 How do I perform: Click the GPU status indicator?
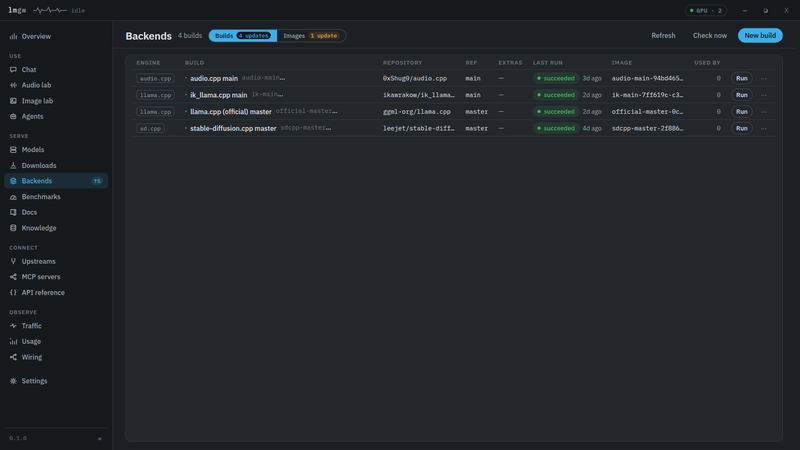[x=706, y=10]
